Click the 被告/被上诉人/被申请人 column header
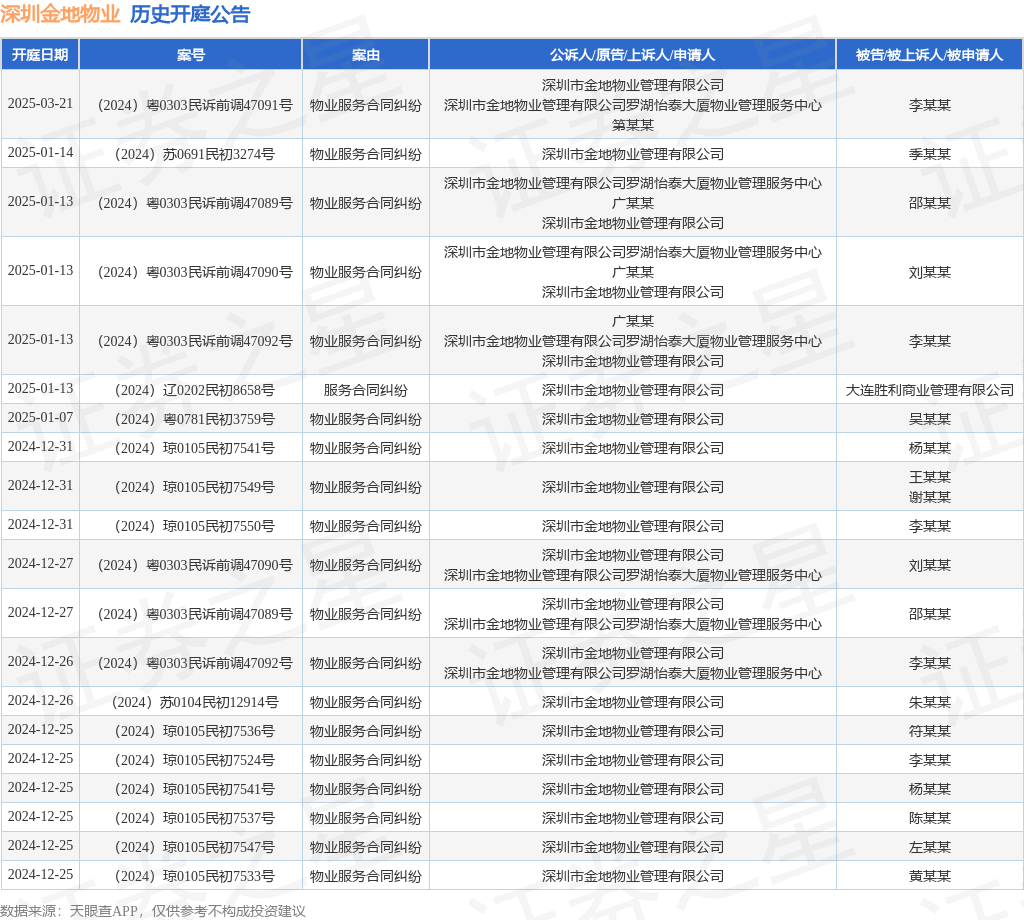This screenshot has width=1024, height=920. pos(929,55)
